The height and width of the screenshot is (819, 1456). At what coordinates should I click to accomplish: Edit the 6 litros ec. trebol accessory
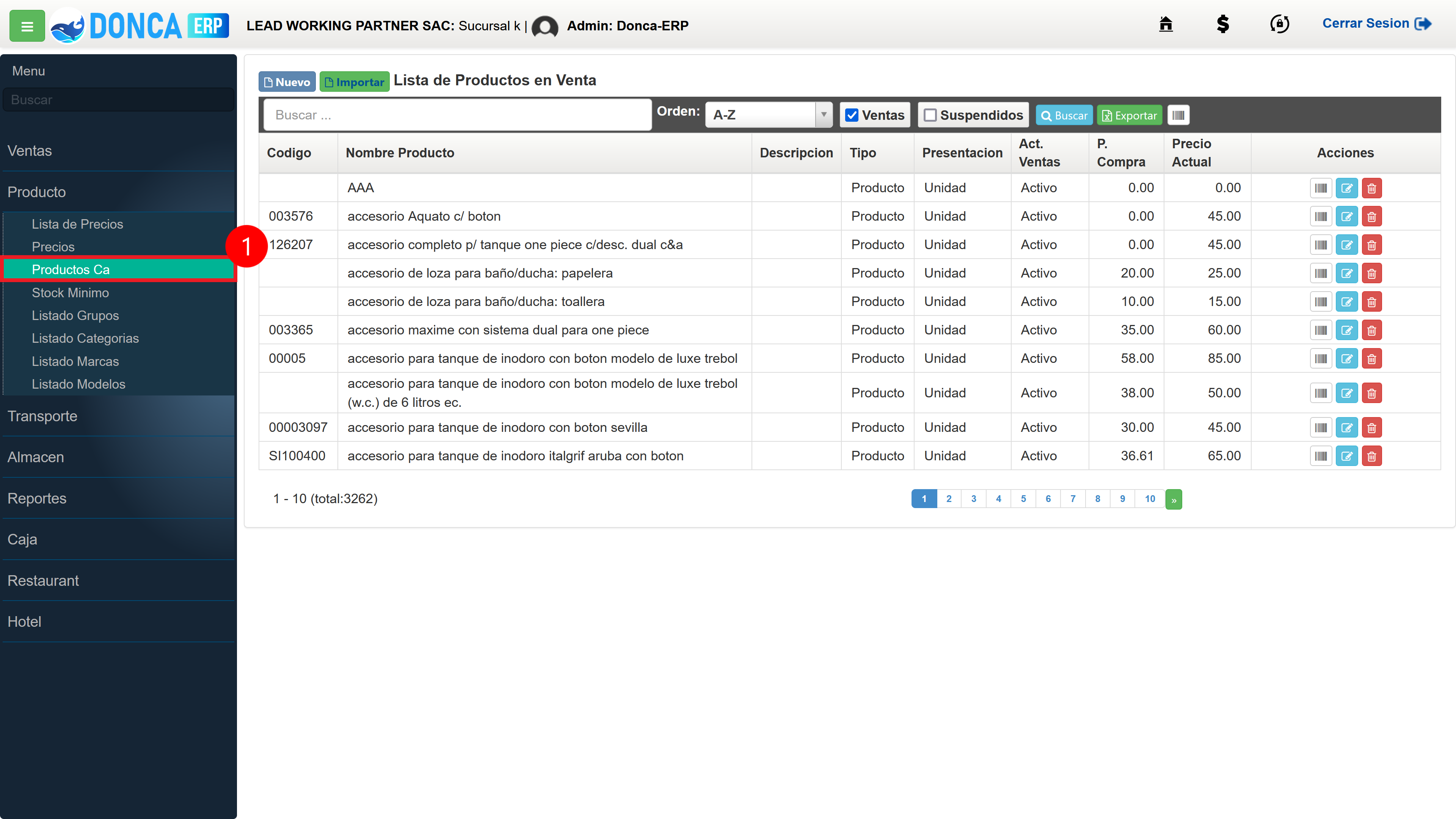tap(1347, 394)
